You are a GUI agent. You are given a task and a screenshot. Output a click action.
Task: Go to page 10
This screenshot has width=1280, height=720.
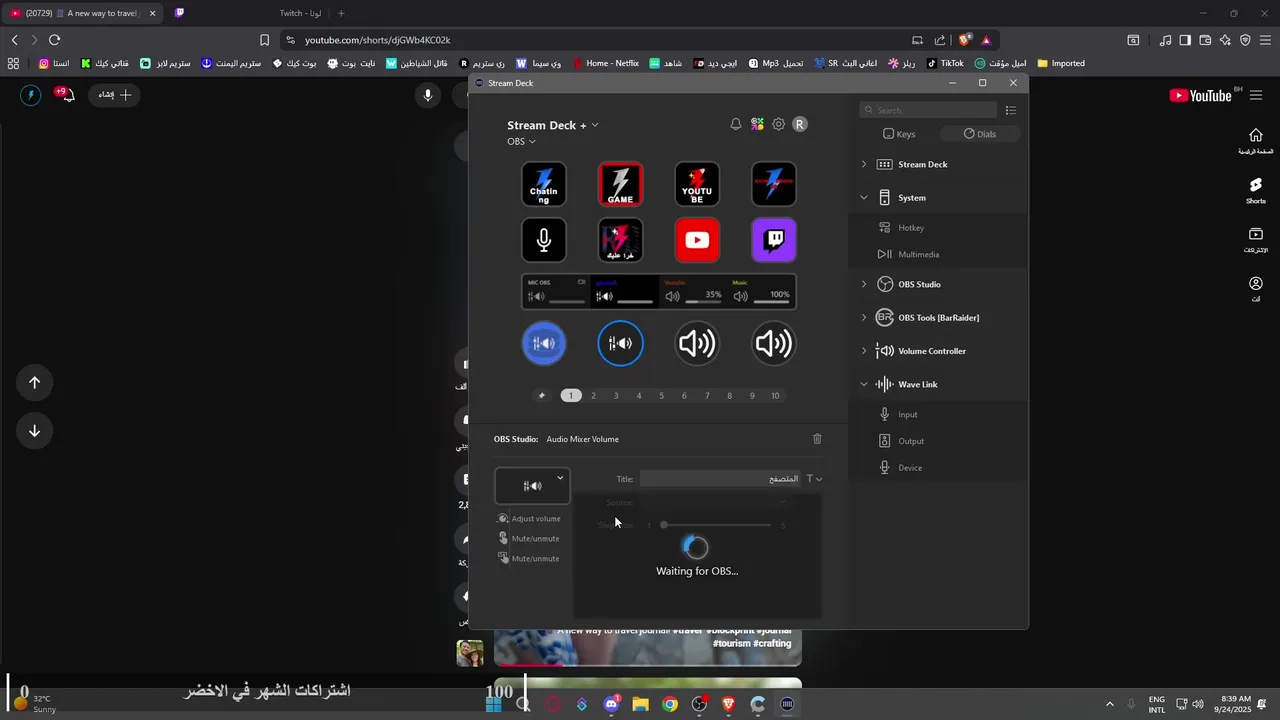click(x=775, y=396)
